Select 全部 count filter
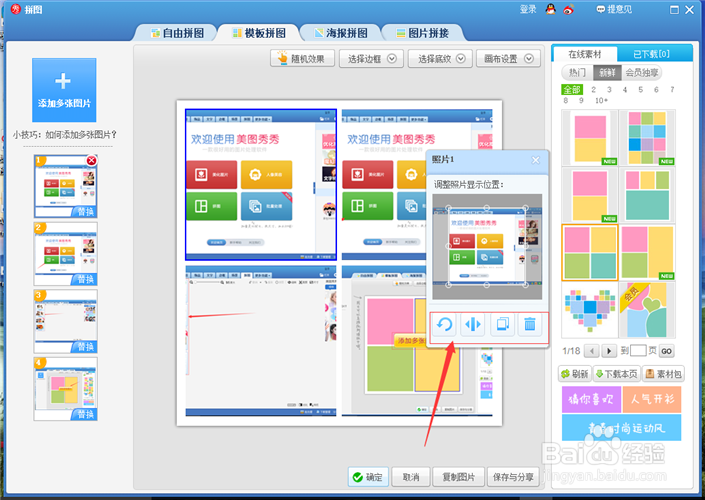Image resolution: width=705 pixels, height=500 pixels. pos(572,89)
